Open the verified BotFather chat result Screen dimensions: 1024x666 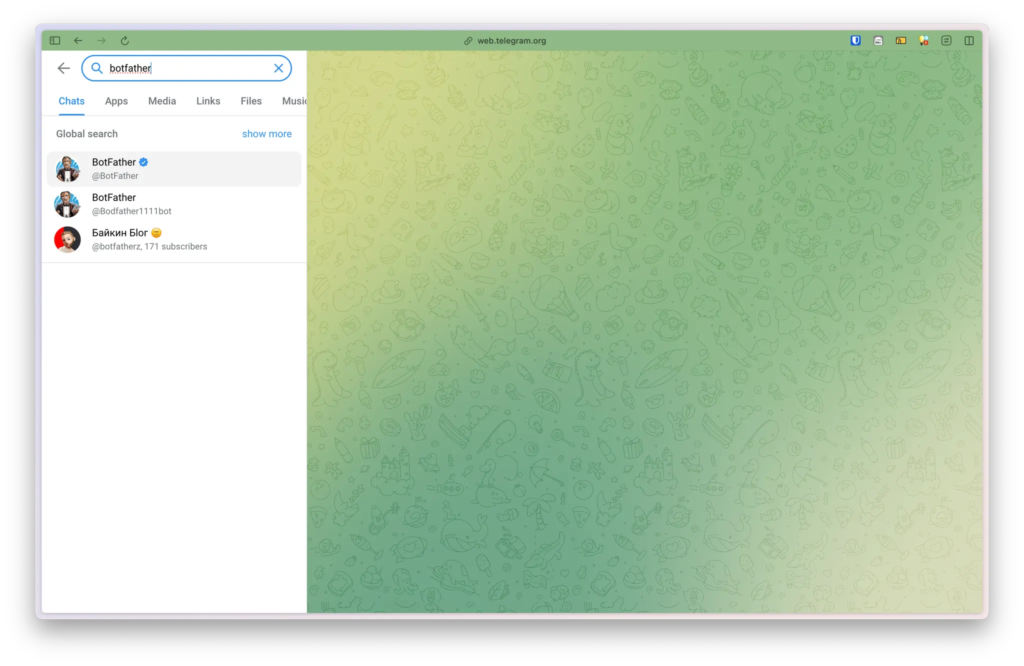(174, 169)
